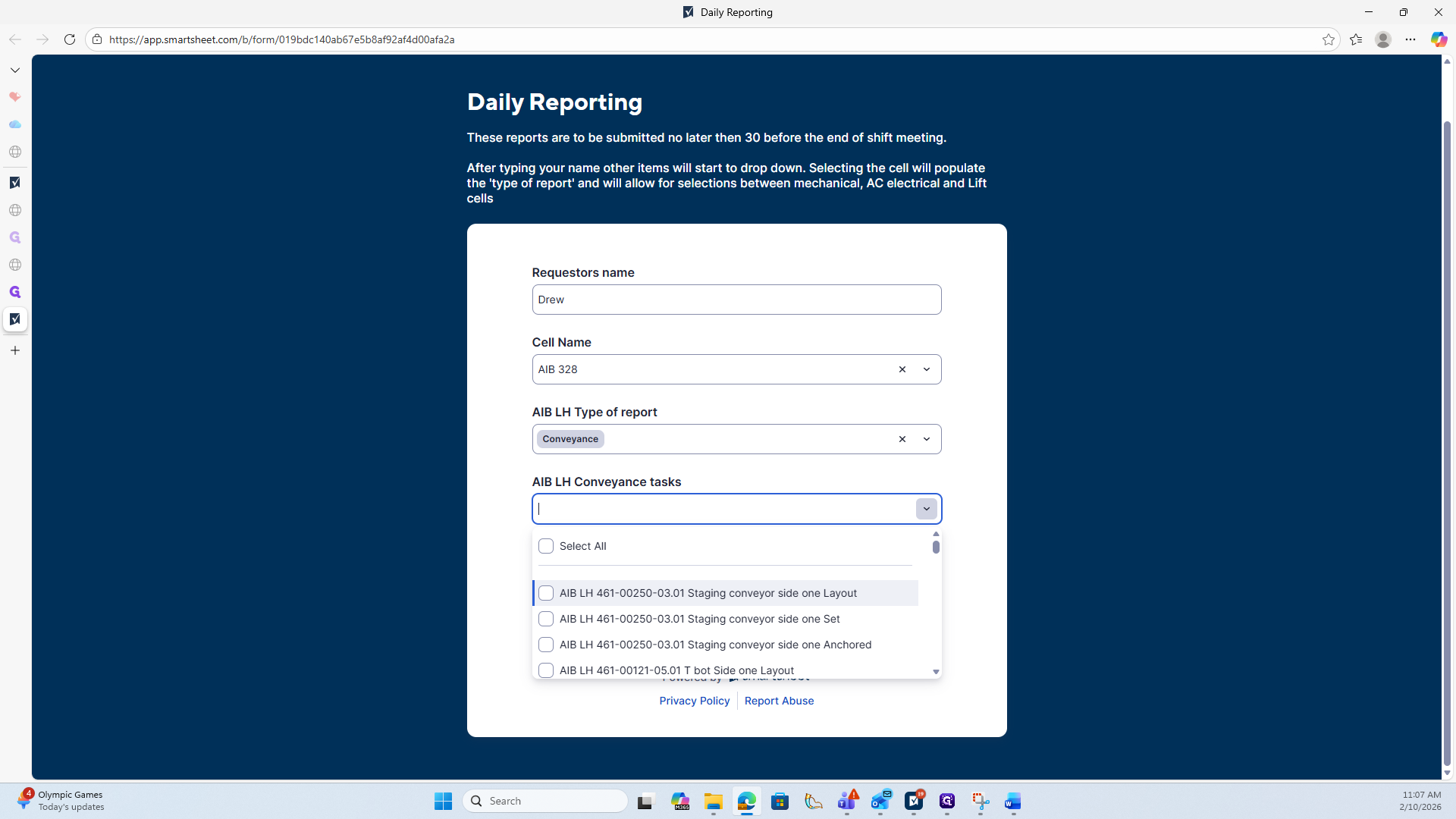Screen dimensions: 1456x819
Task: Select Staging conveyor side one Set option
Action: [x=699, y=619]
